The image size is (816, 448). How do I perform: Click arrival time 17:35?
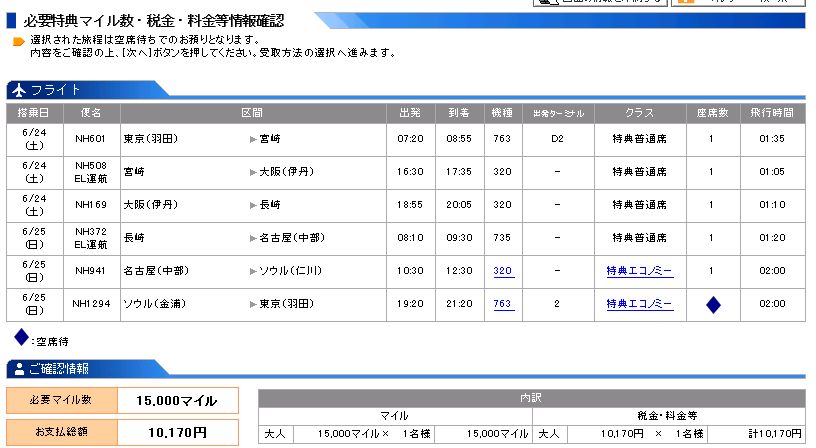click(x=459, y=172)
